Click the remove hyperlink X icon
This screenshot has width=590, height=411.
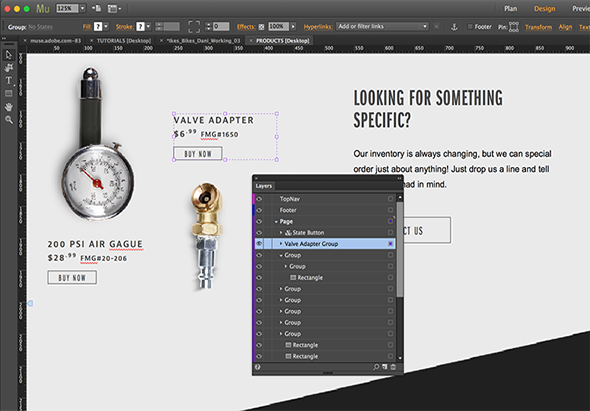coord(436,26)
